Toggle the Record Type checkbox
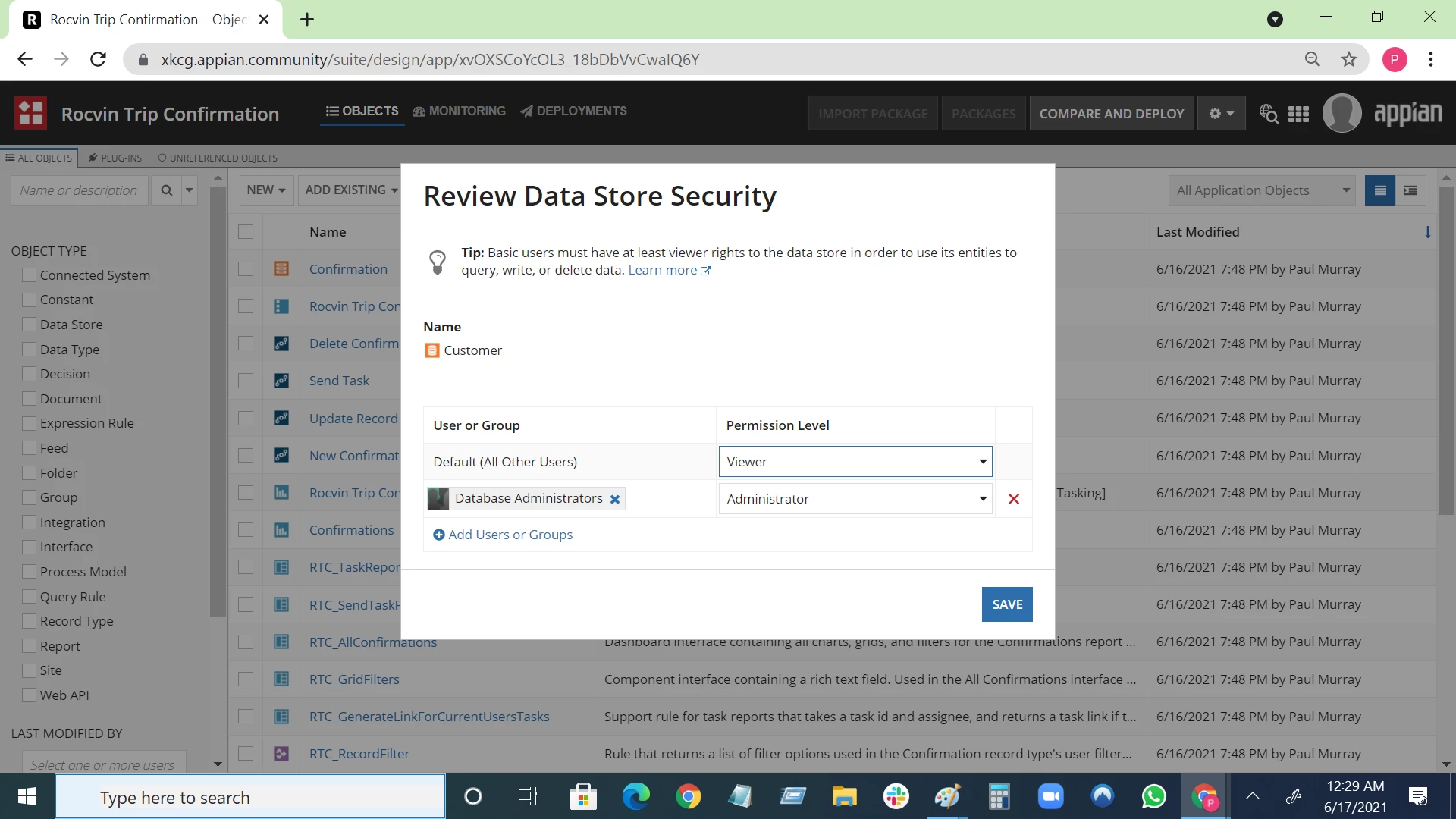Screen dimensions: 1456x819 [30, 621]
